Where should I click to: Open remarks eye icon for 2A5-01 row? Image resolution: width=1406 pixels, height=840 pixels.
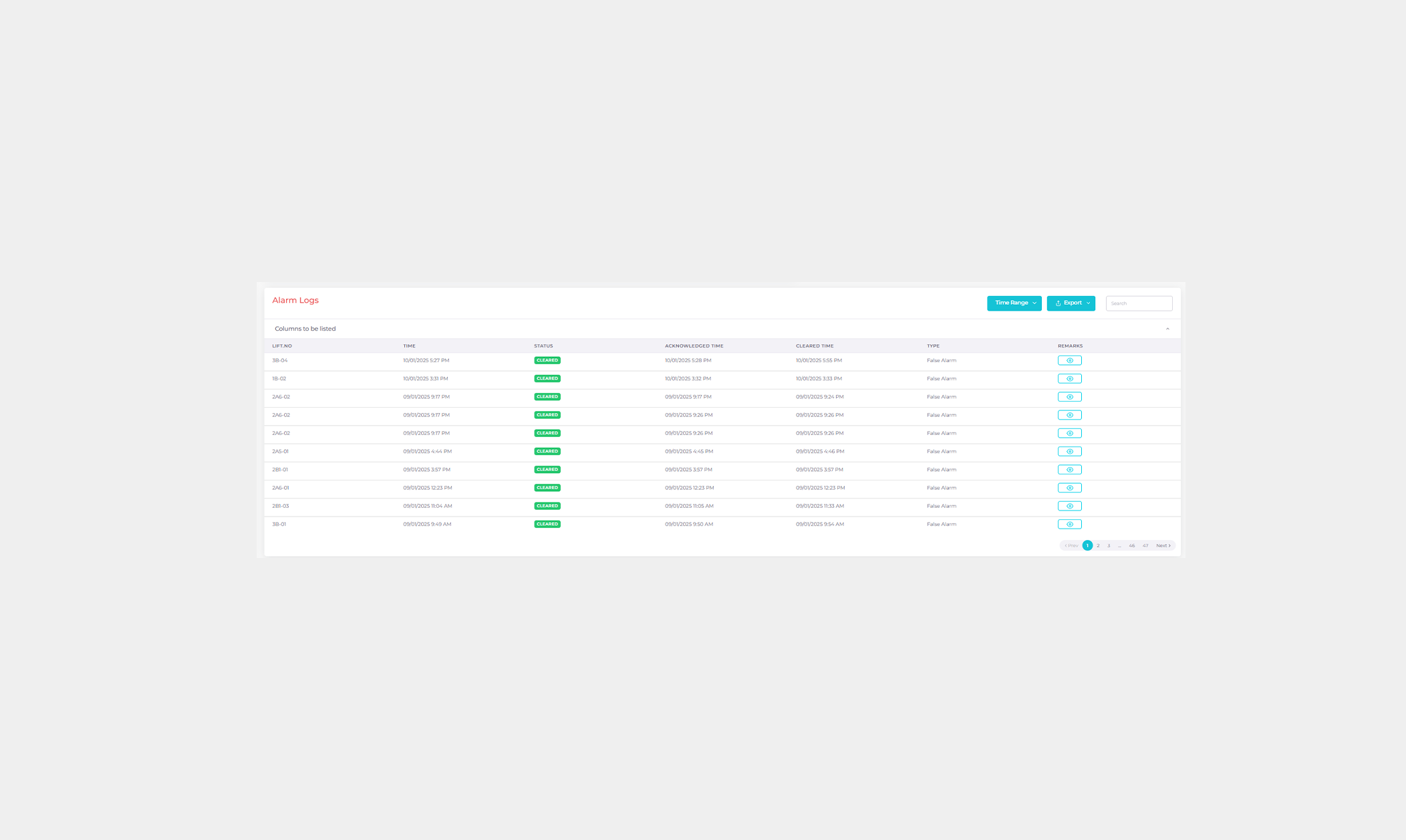tap(1069, 452)
